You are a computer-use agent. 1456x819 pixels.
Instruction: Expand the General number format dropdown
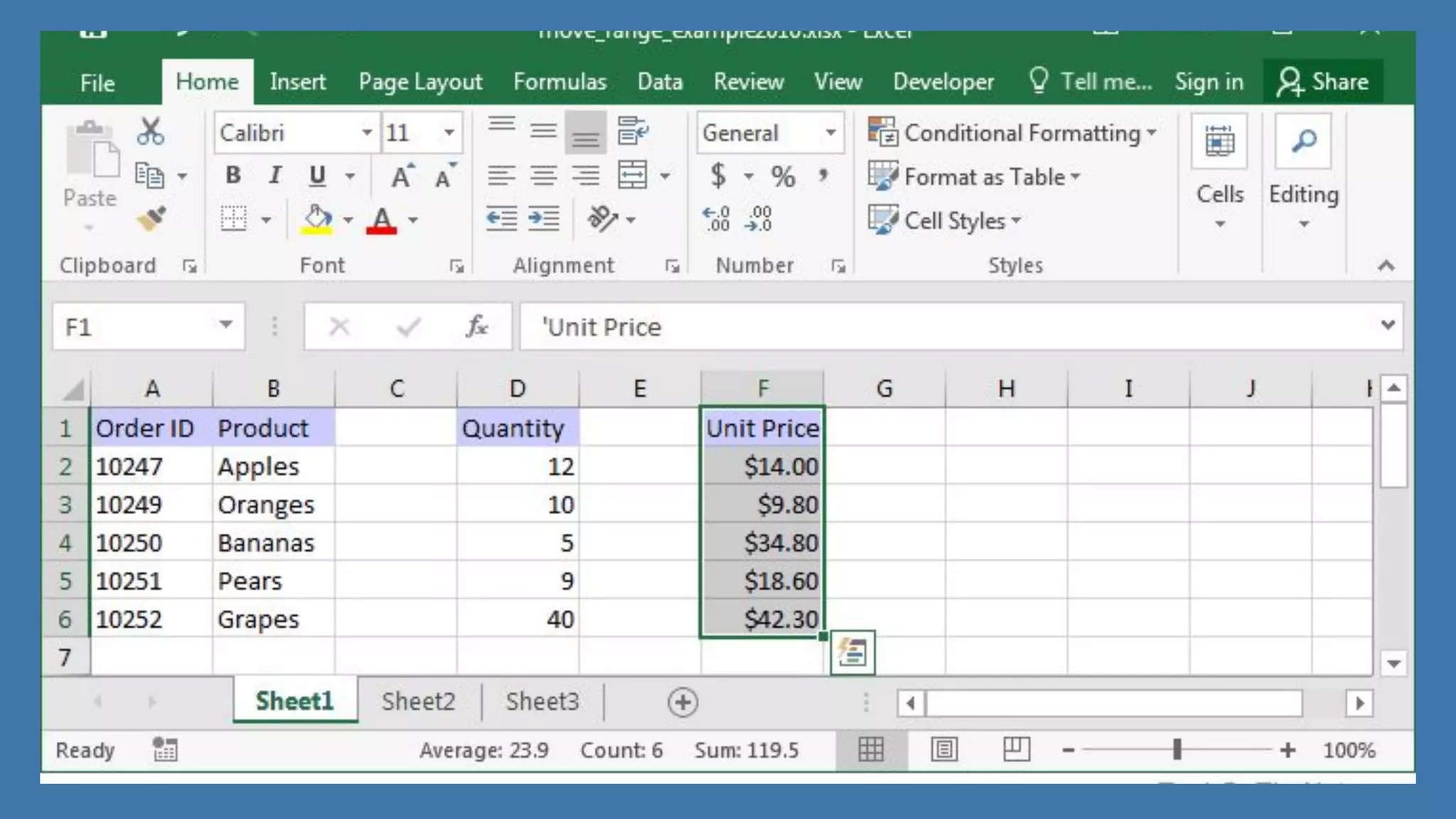click(830, 132)
